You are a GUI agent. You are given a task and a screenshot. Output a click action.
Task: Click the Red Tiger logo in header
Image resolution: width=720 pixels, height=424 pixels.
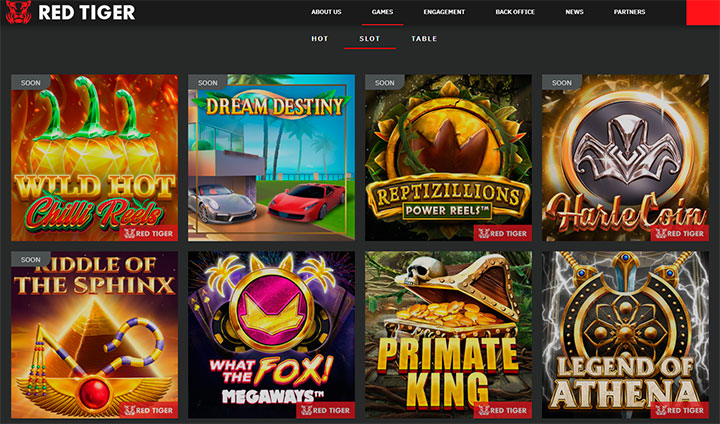[69, 12]
